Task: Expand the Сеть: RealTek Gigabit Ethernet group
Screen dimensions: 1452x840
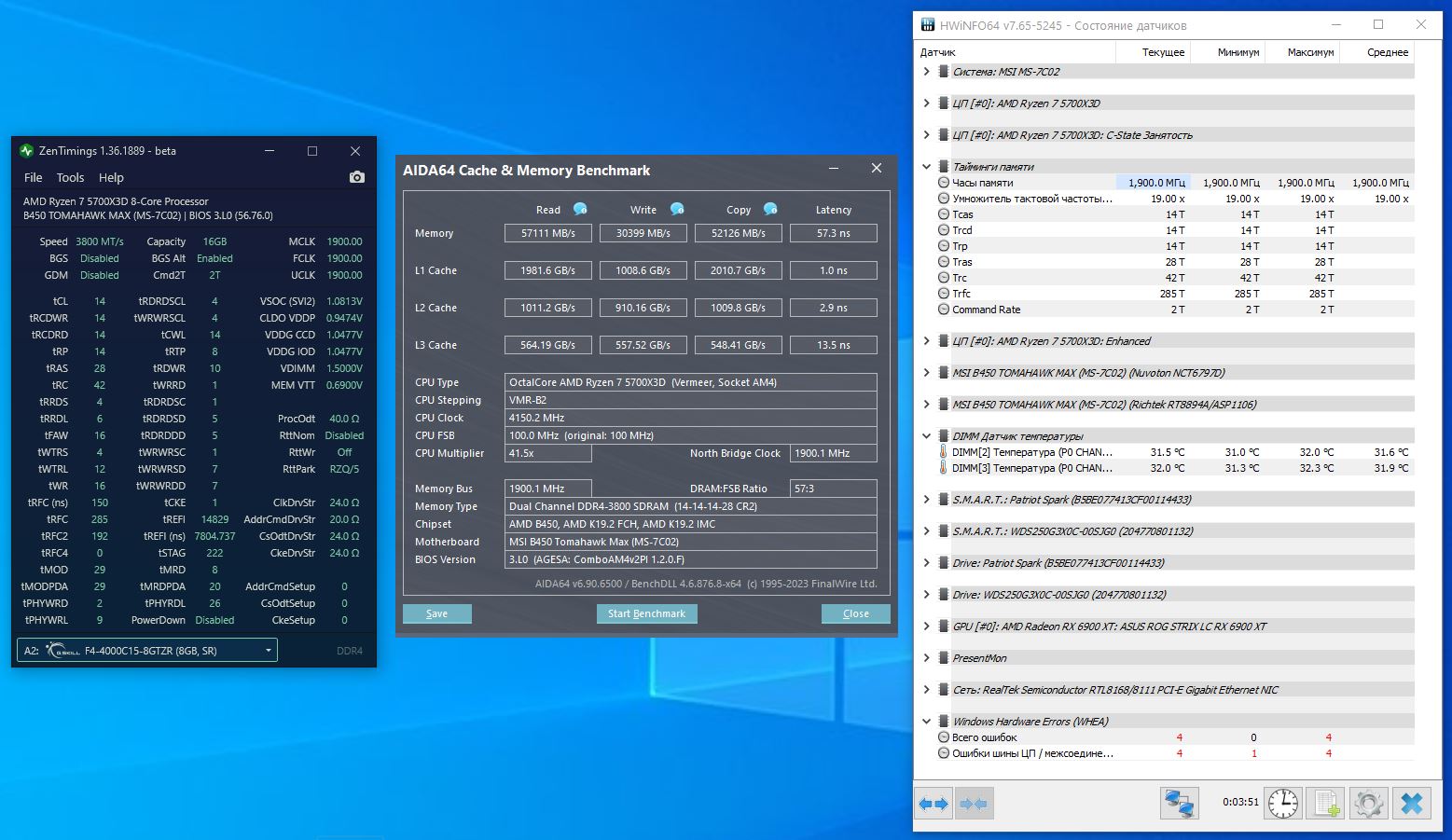Action: (x=926, y=690)
